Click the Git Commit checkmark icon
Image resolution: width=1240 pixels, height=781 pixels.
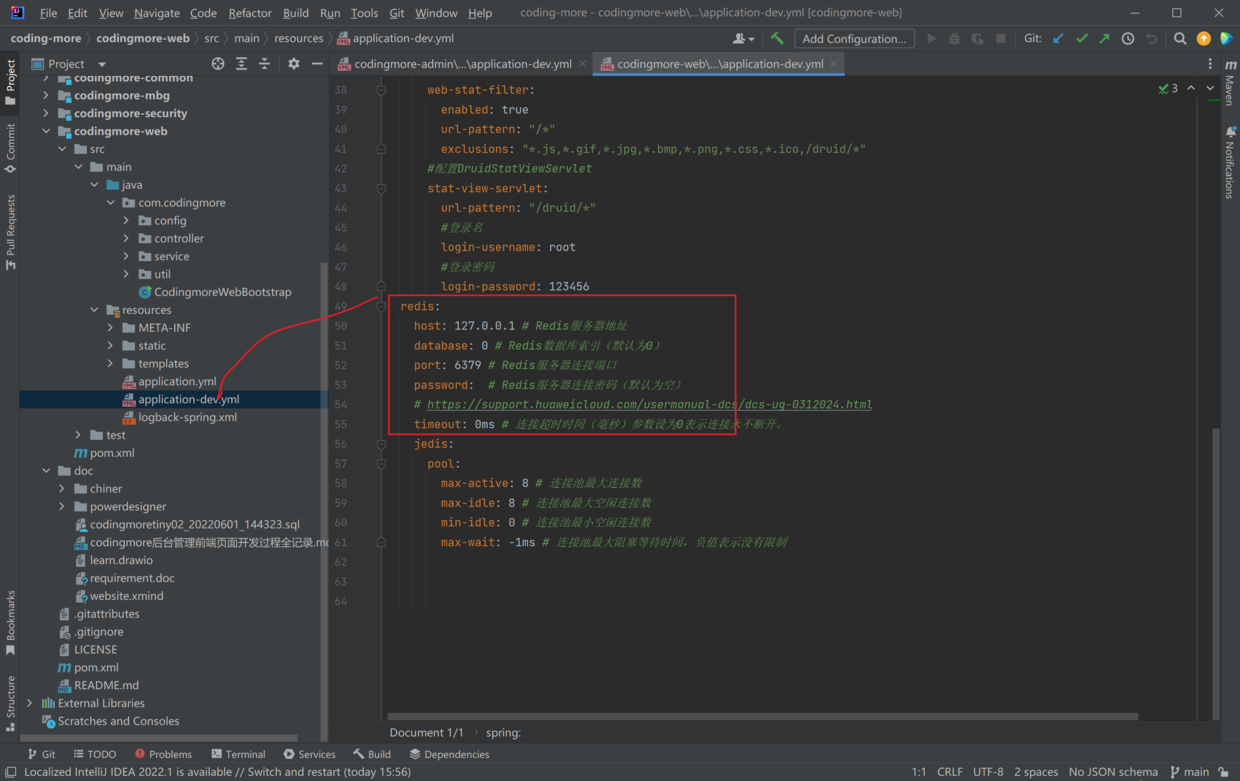click(1081, 39)
